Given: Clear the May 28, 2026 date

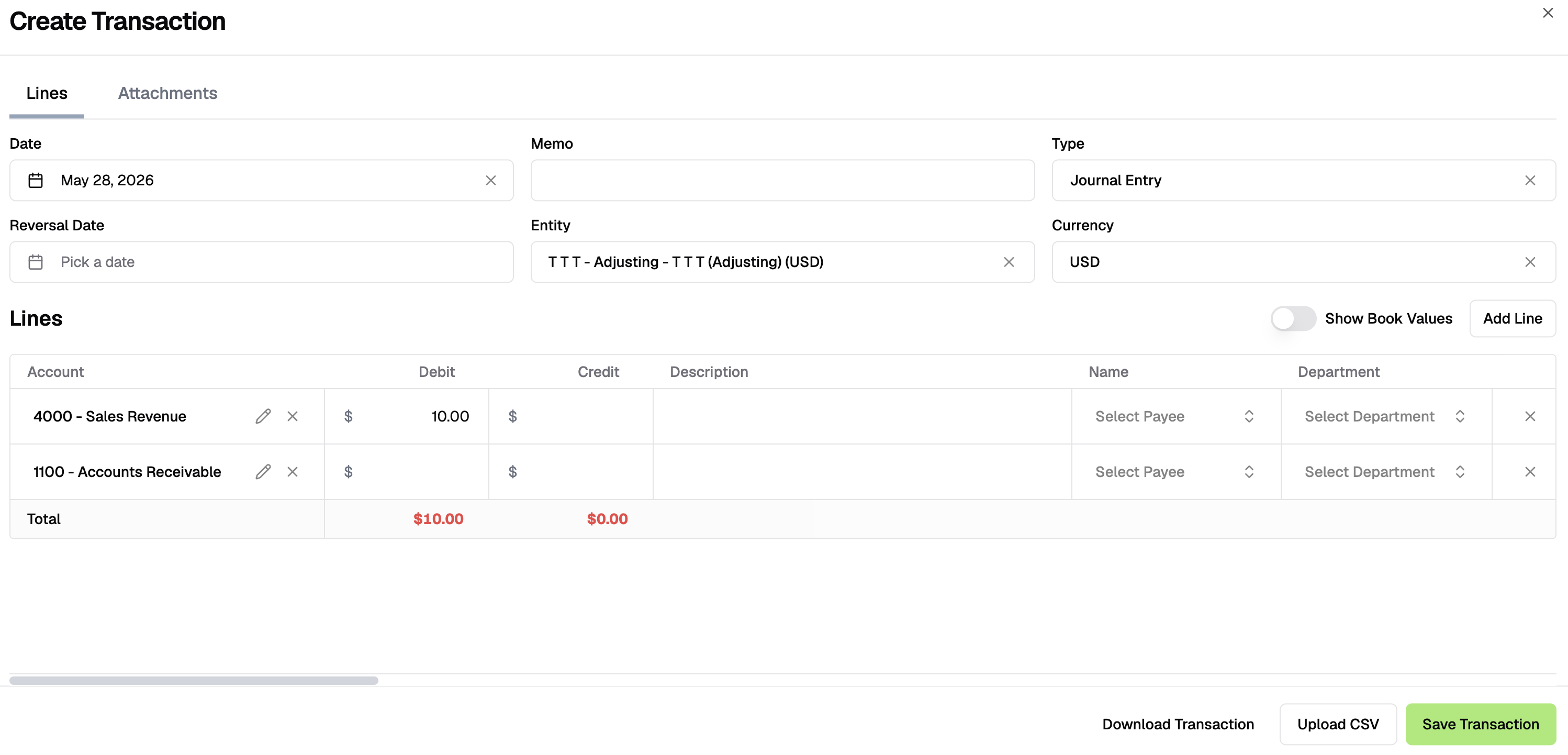Looking at the screenshot, I should click(x=490, y=180).
